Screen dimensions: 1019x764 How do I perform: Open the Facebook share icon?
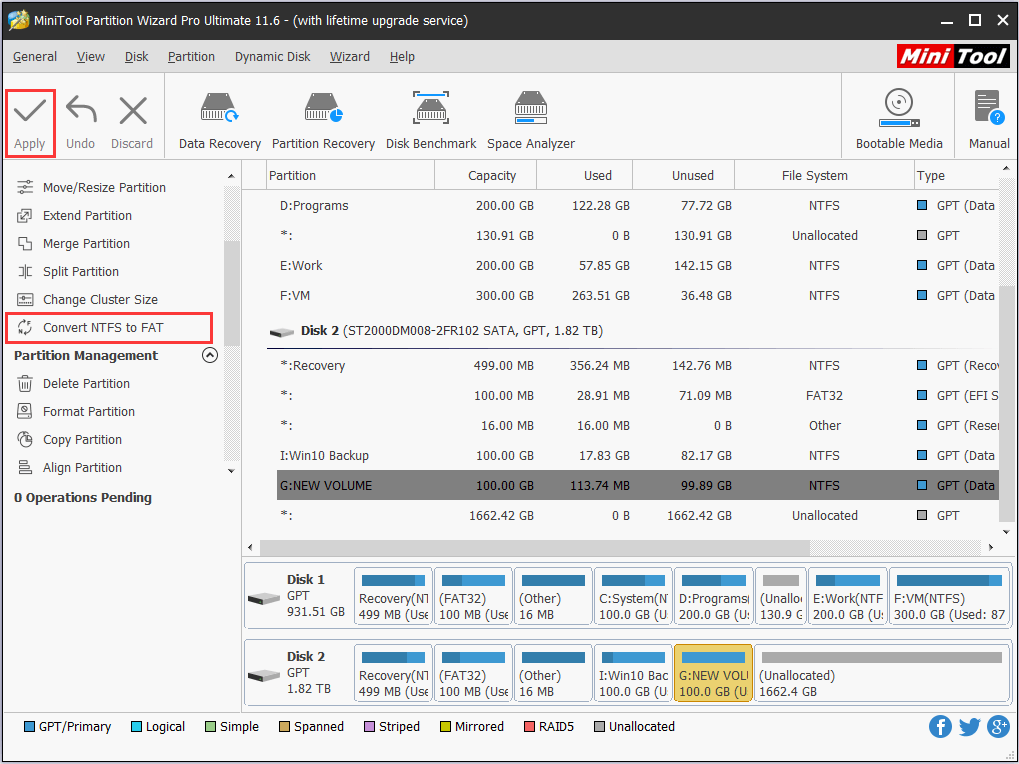click(x=940, y=726)
